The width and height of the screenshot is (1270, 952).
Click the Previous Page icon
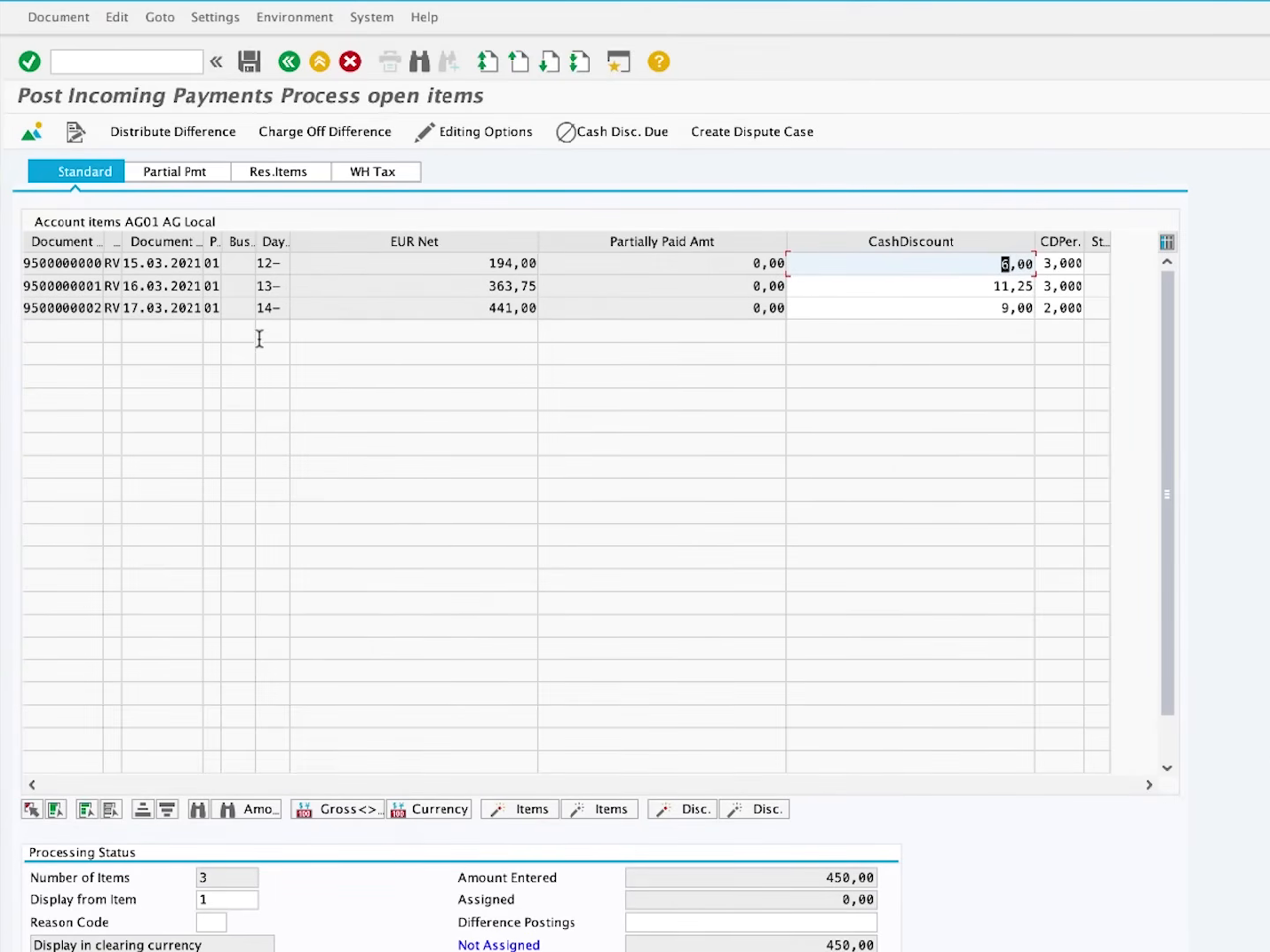coord(518,61)
